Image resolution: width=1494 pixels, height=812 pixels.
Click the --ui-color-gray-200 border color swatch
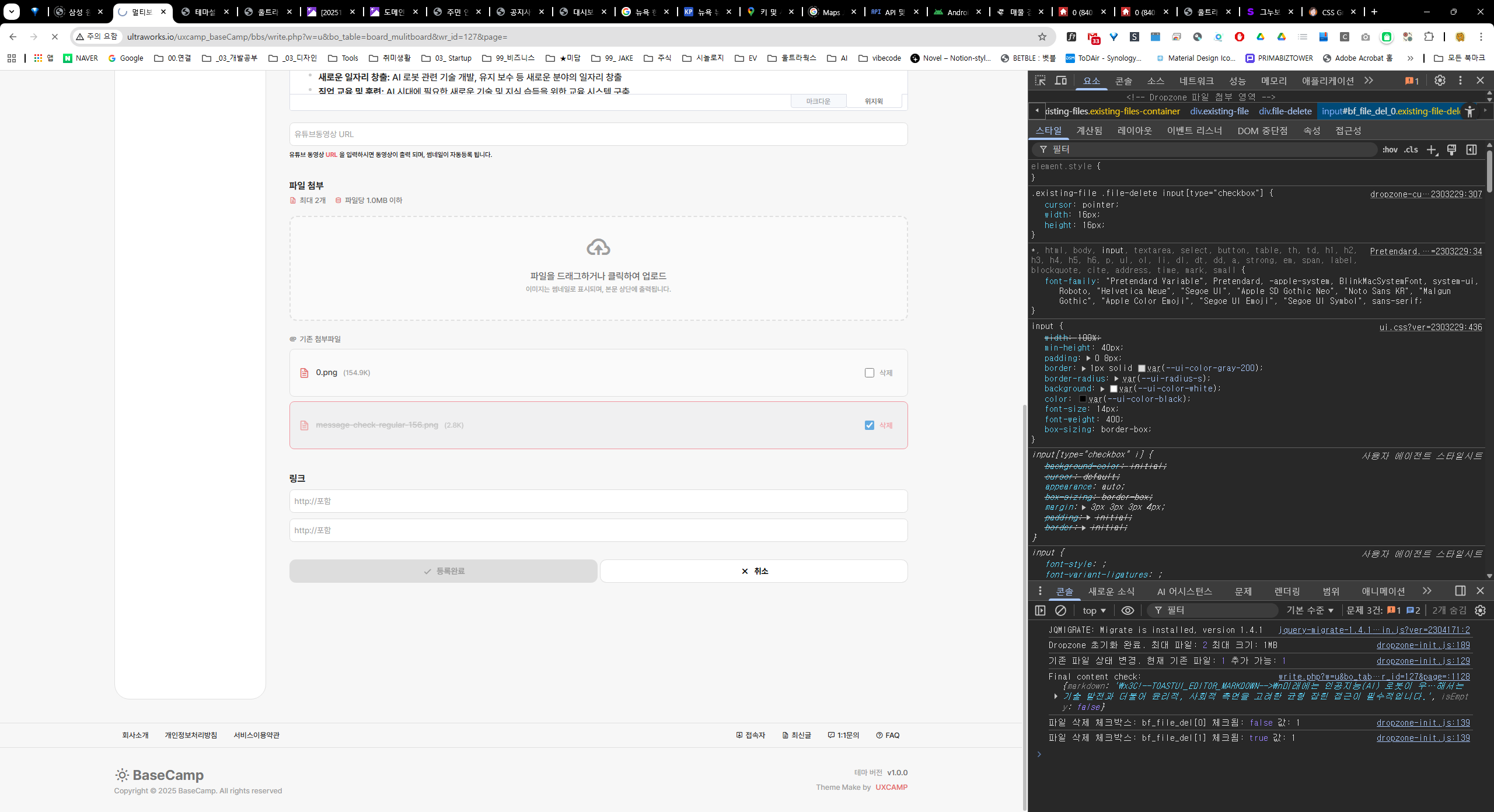pyautogui.click(x=1142, y=369)
